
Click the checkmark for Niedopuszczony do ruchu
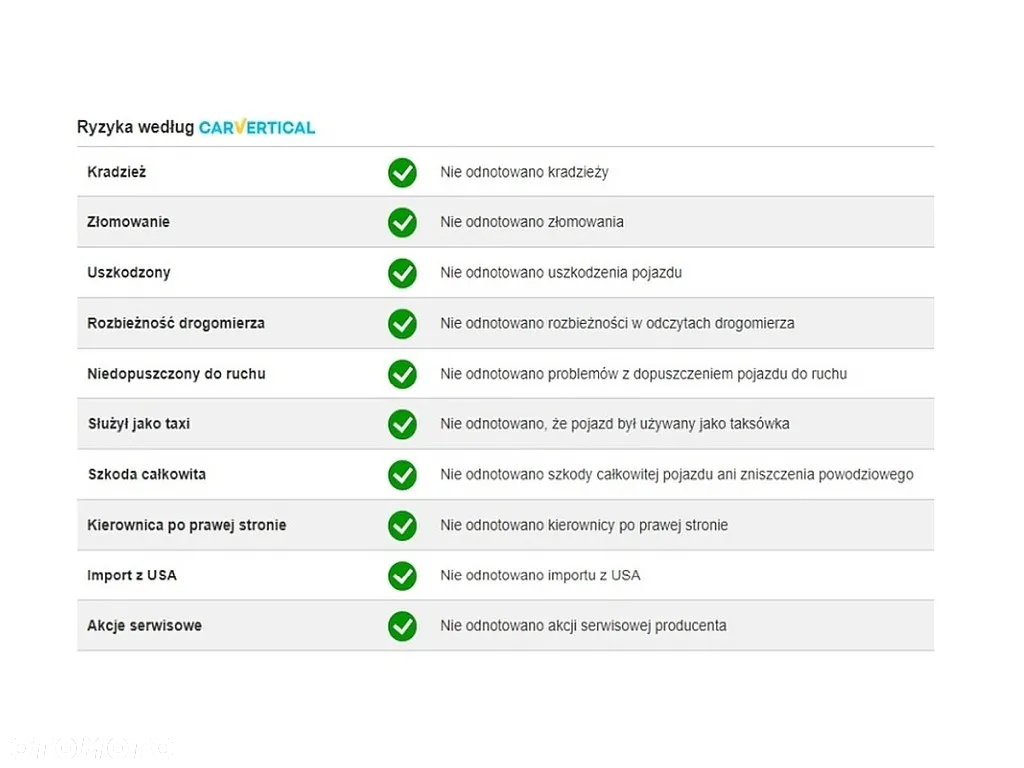402,374
